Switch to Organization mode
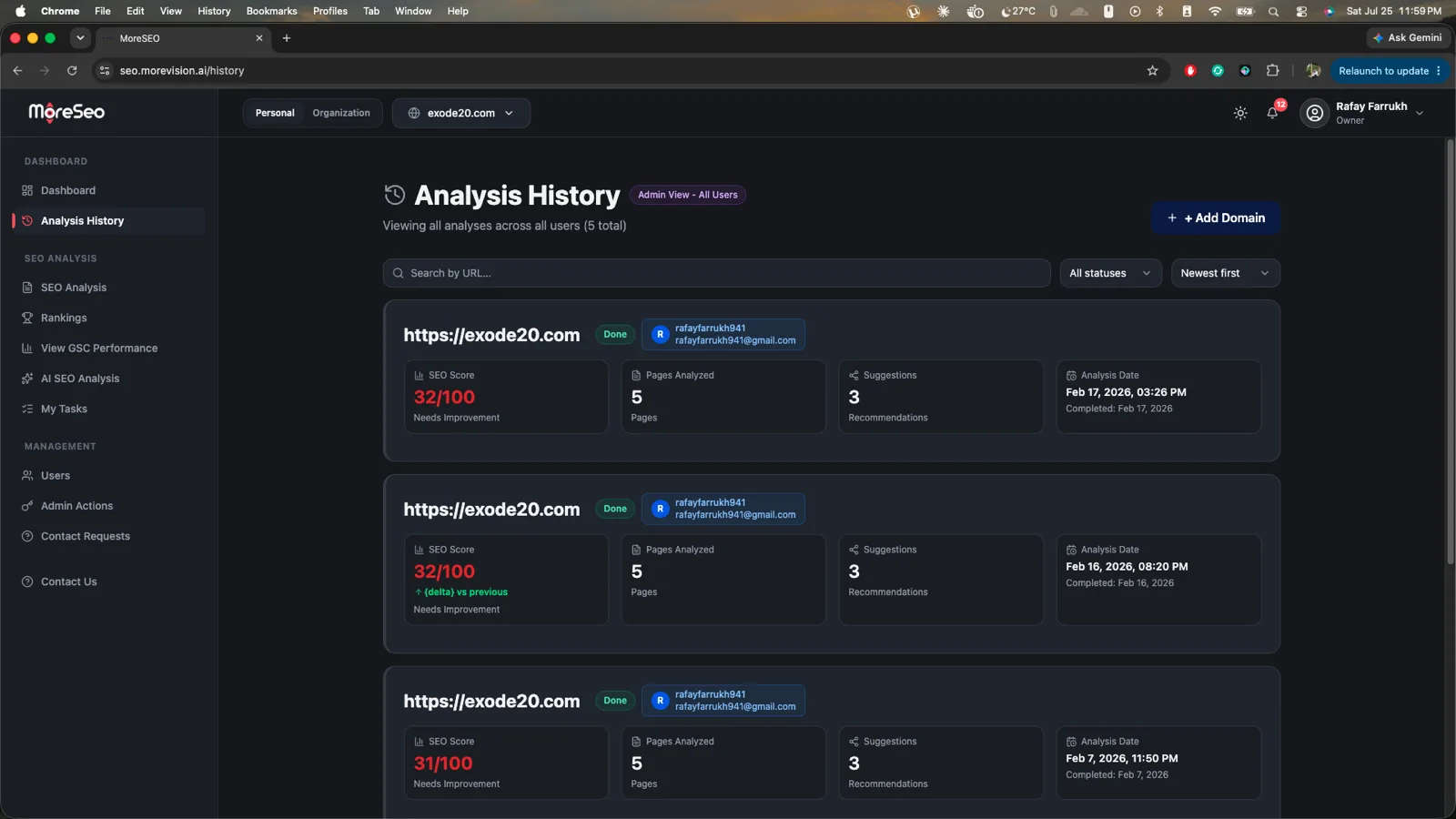This screenshot has height=819, width=1456. tap(341, 113)
